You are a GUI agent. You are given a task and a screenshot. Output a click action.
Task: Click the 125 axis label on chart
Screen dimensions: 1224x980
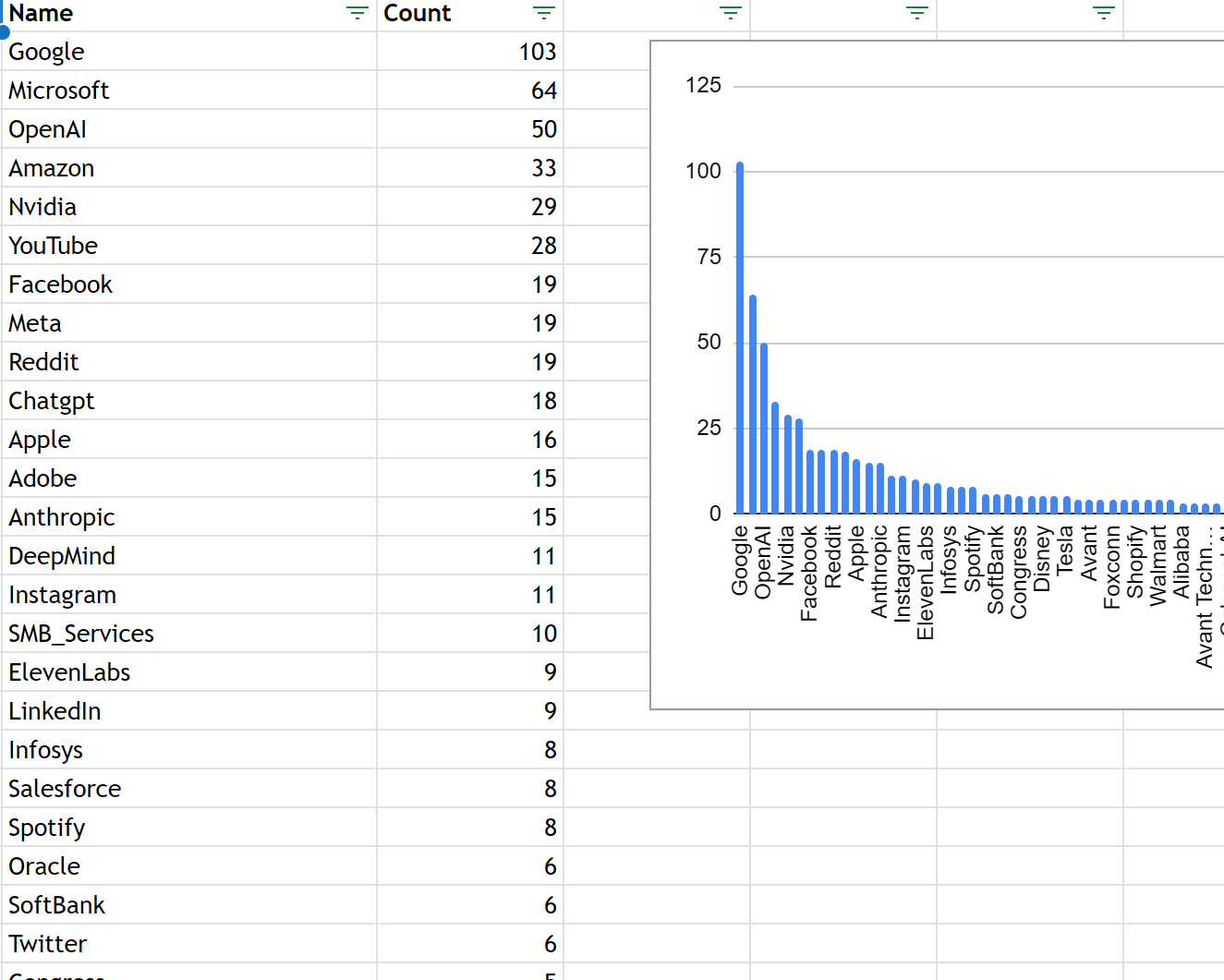coord(703,85)
